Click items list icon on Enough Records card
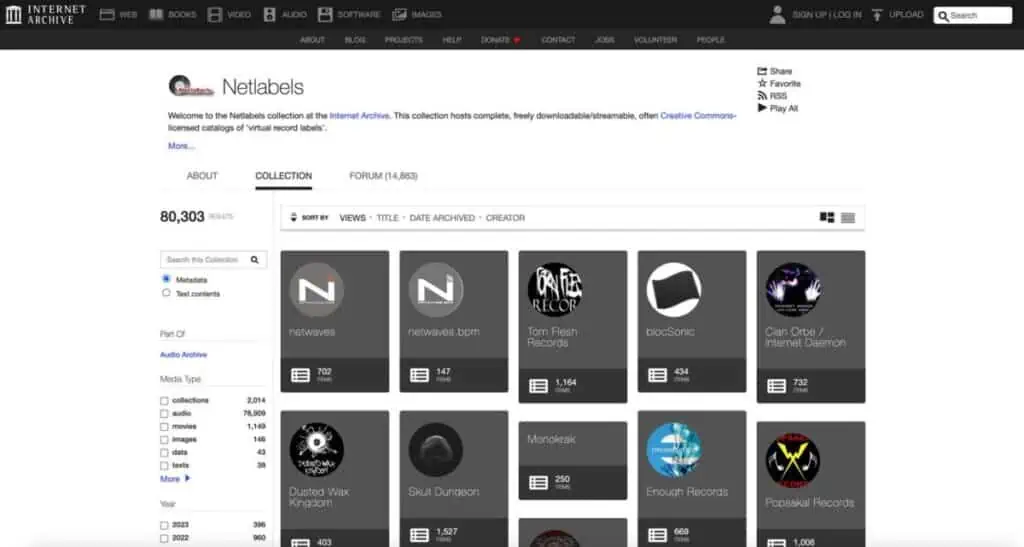The height and width of the screenshot is (547, 1024). point(658,535)
